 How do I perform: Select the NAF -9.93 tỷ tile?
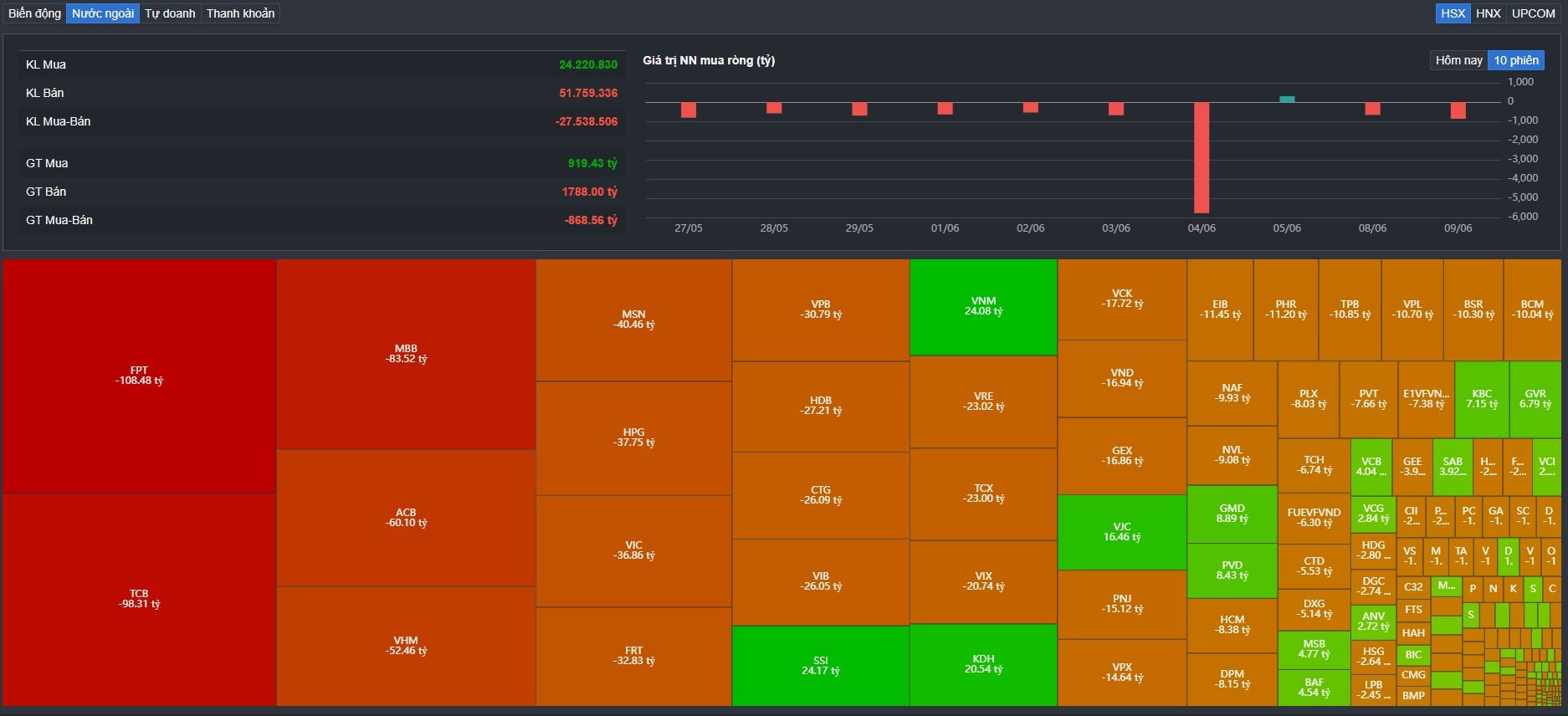pyautogui.click(x=1232, y=393)
